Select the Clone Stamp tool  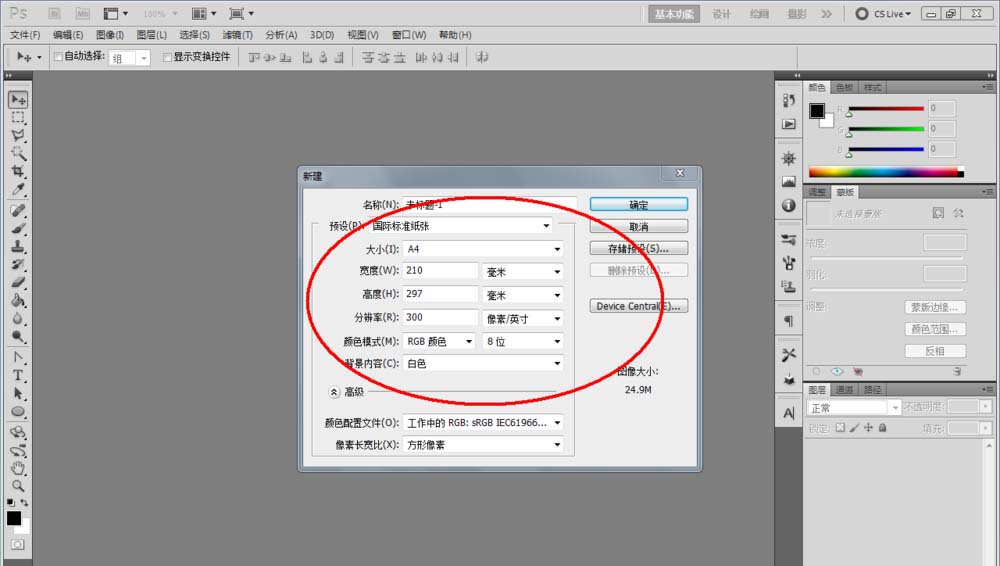point(18,246)
